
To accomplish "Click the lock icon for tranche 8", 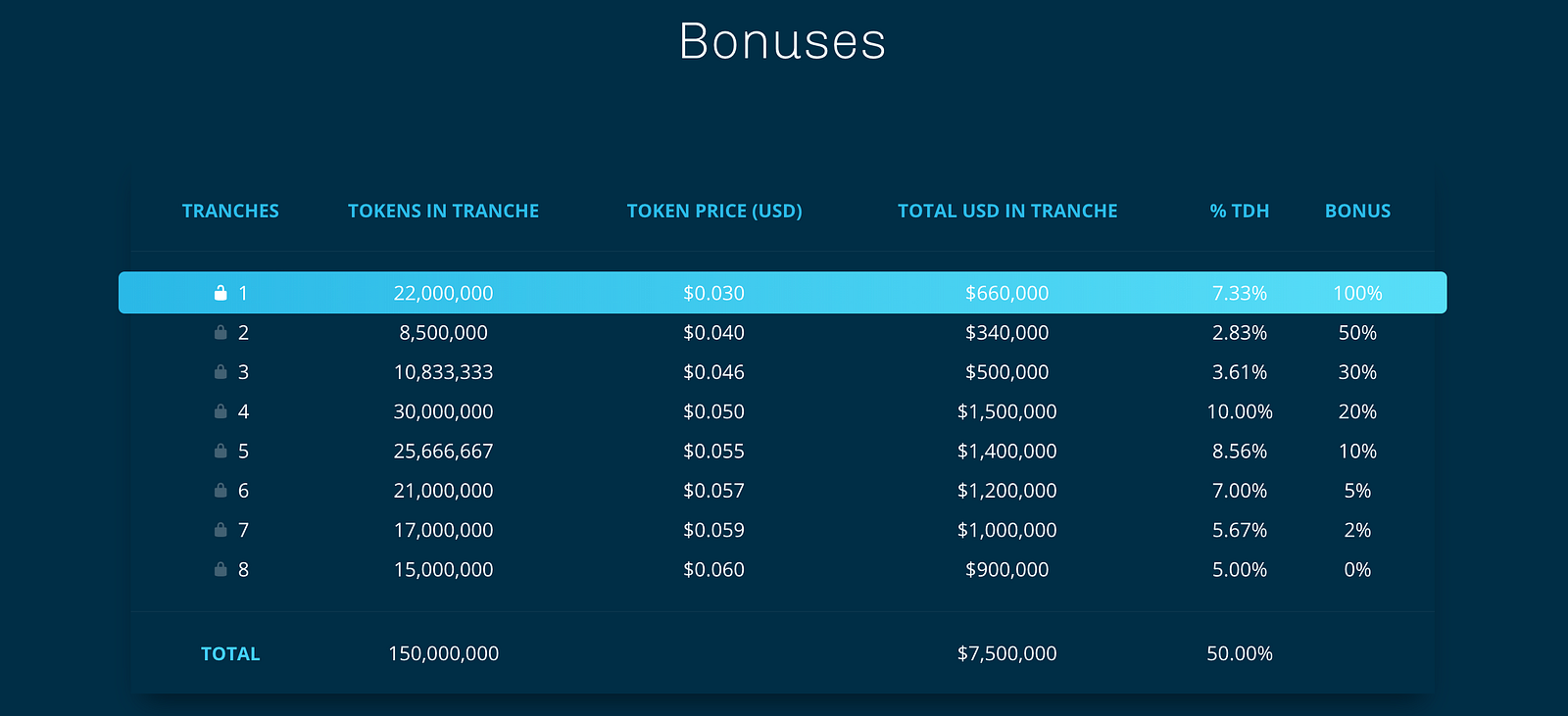I will tap(220, 569).
